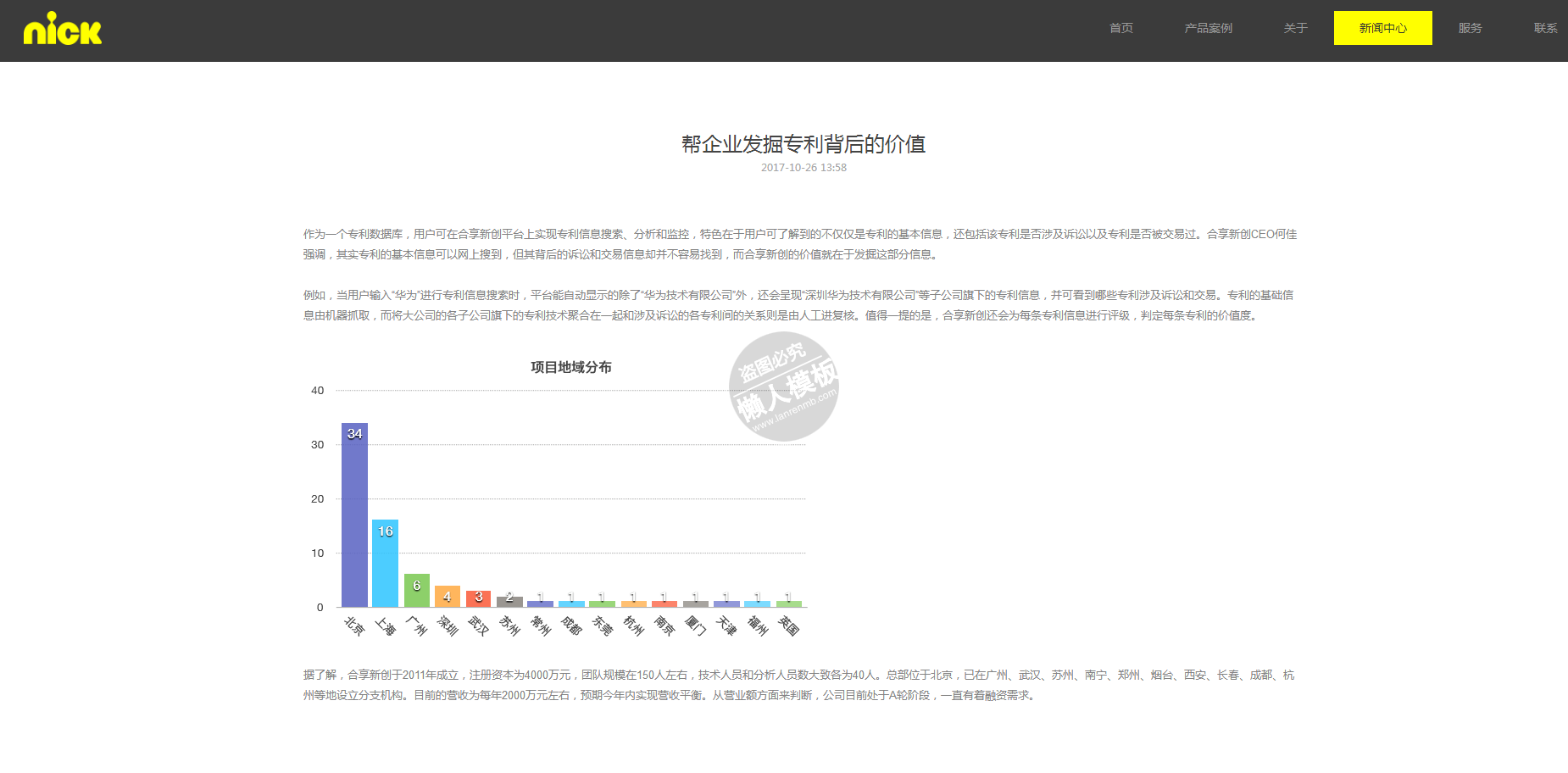This screenshot has height=773, width=1568.
Task: Go to the 首页 home page
Action: 1120,28
